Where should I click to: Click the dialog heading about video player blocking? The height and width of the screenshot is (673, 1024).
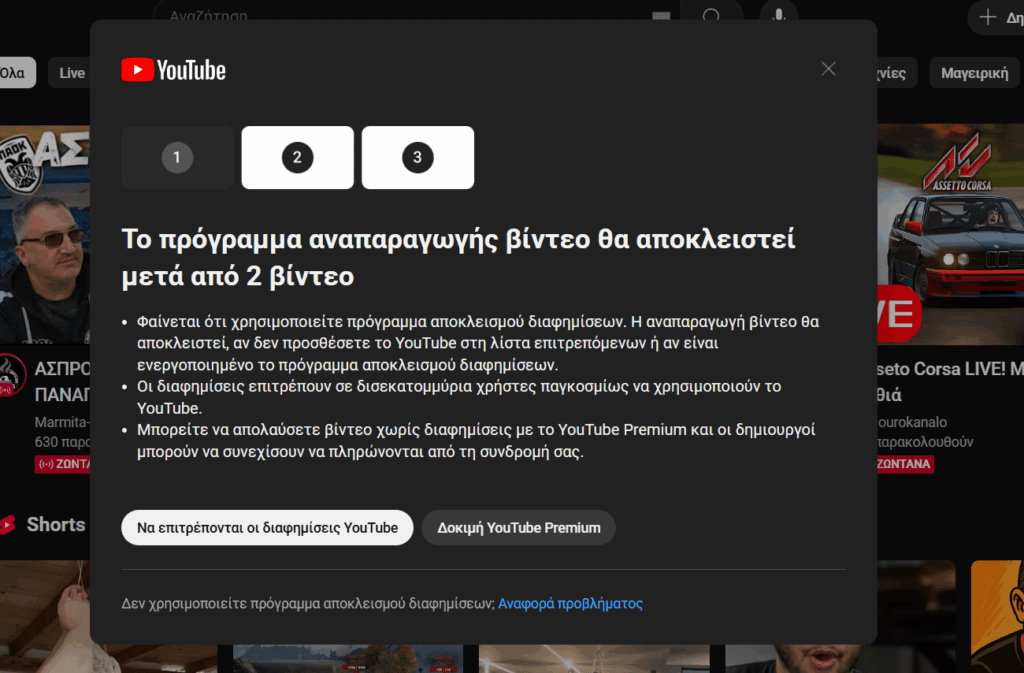click(458, 257)
